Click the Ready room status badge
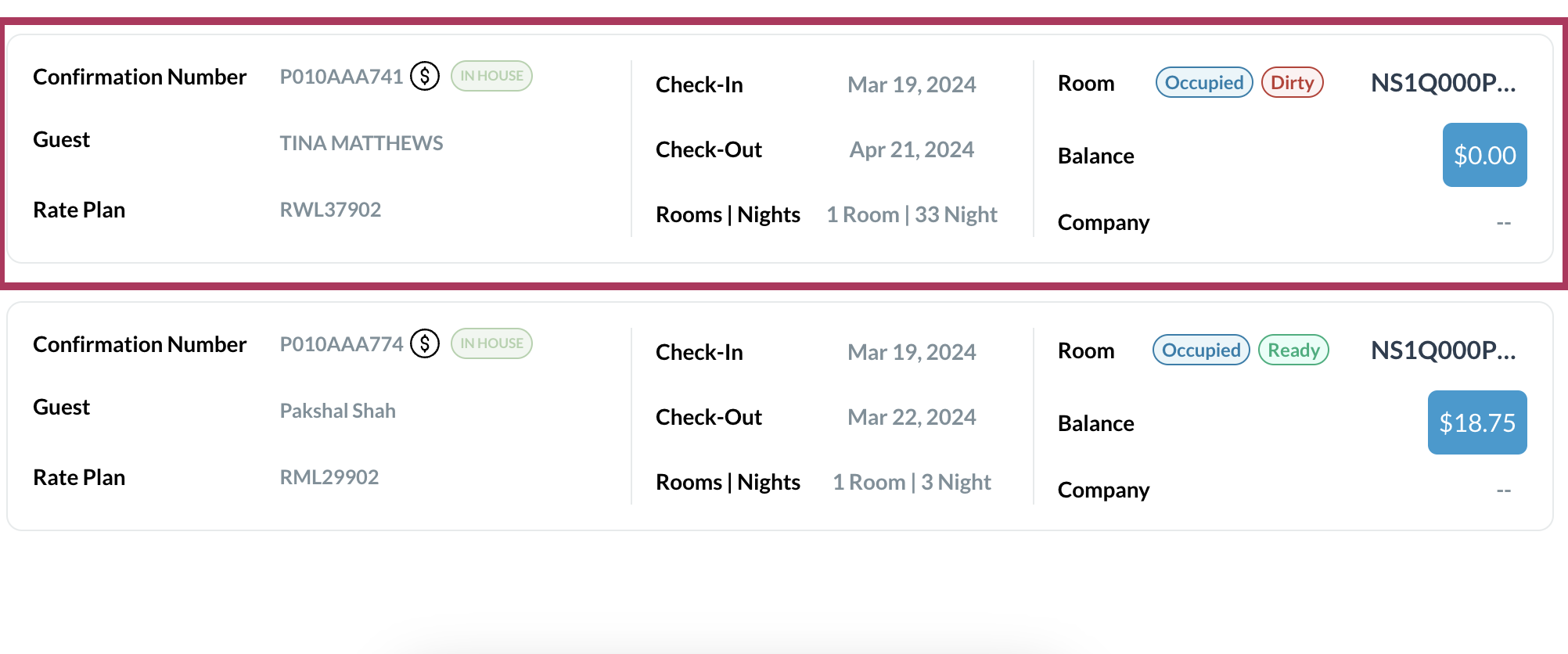 (x=1293, y=350)
